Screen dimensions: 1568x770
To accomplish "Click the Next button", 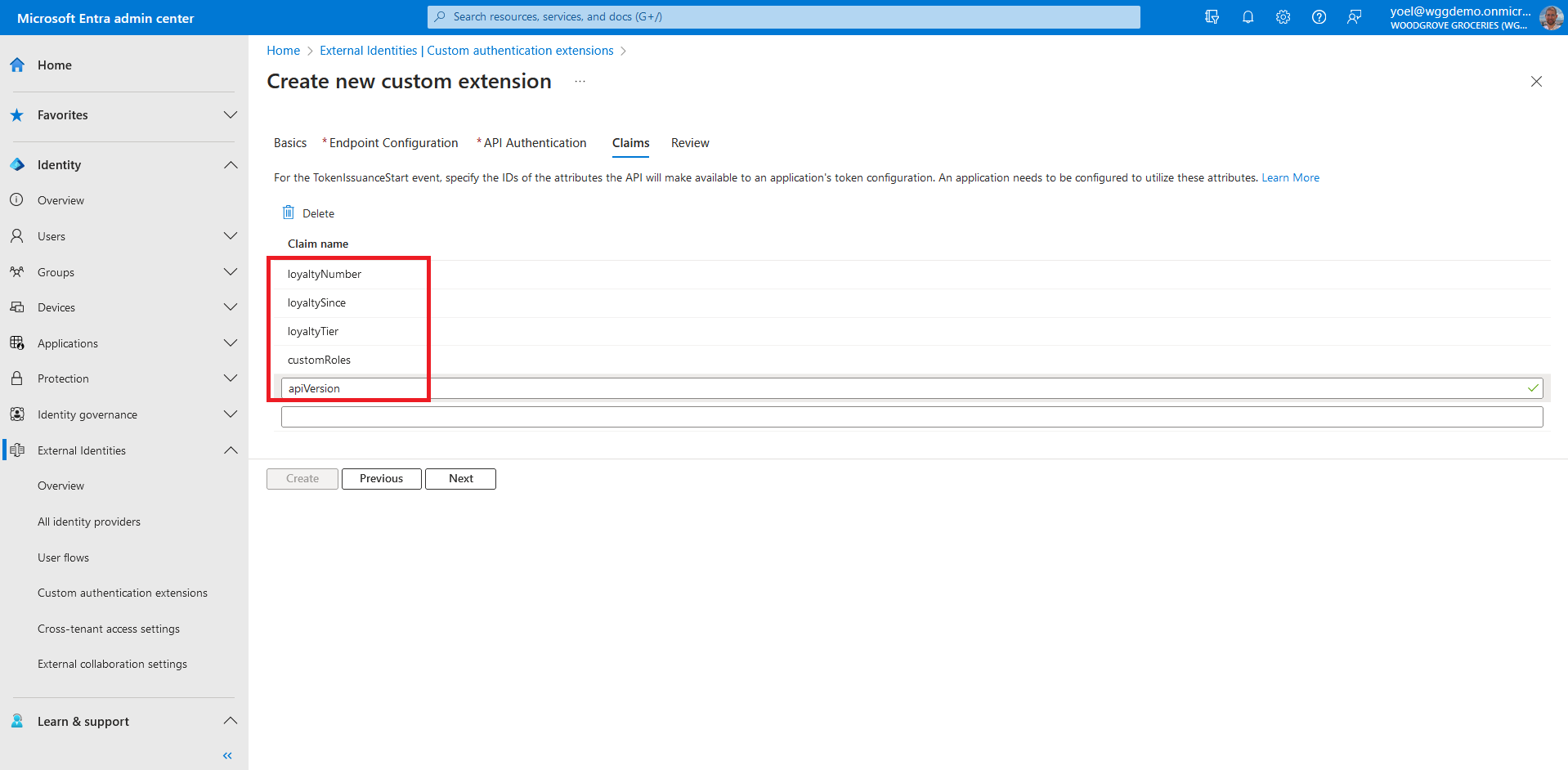I will click(x=460, y=479).
